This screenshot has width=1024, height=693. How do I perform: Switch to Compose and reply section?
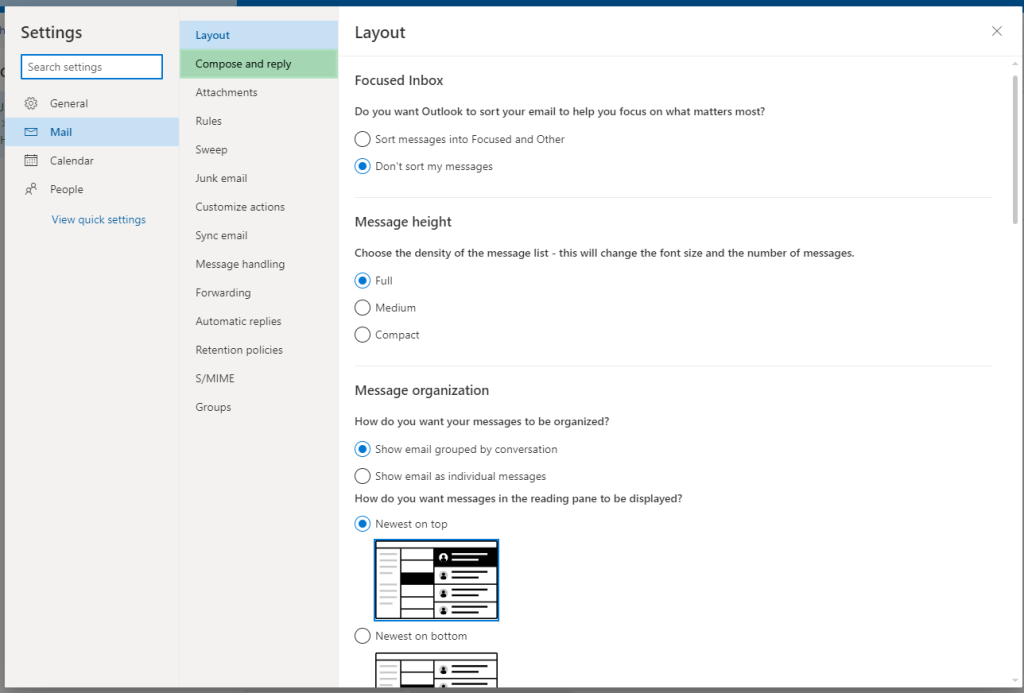coord(244,63)
